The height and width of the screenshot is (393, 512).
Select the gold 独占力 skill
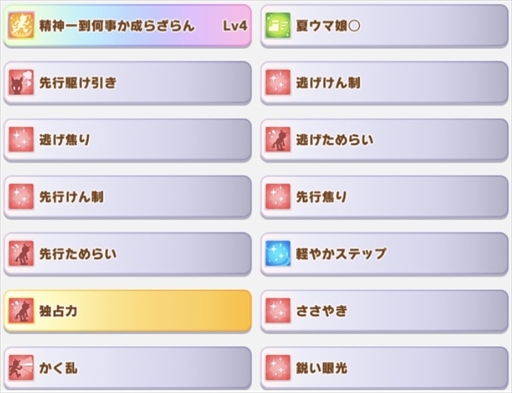[x=127, y=311]
